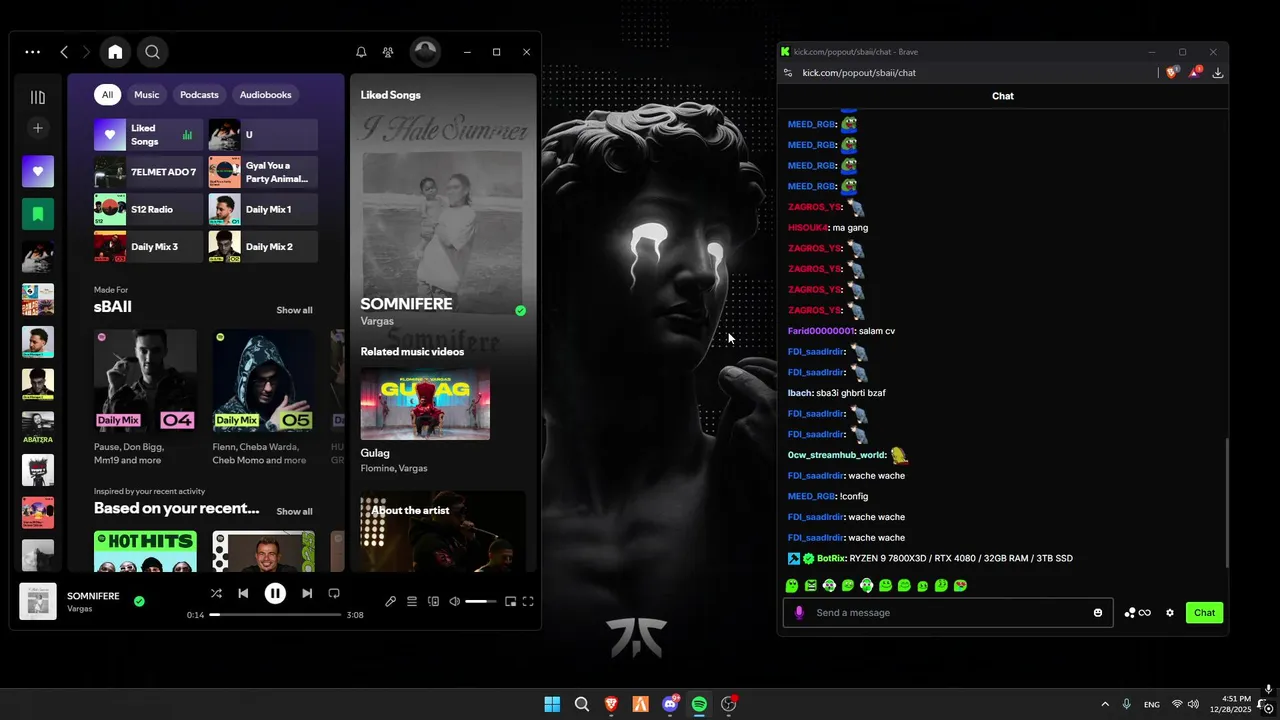Viewport: 1280px width, 720px height.
Task: Open the Daily Mix 2 tile
Action: (x=263, y=247)
